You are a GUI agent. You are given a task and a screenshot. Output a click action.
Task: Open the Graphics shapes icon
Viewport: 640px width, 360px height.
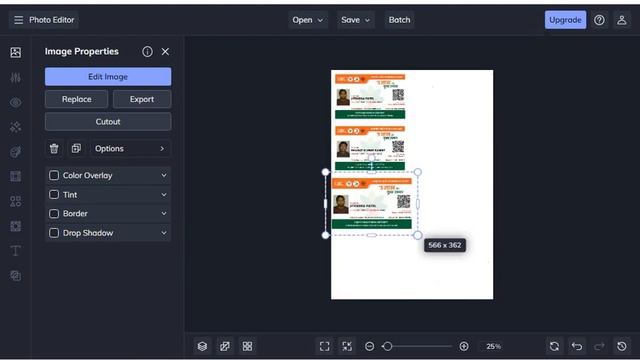point(16,201)
